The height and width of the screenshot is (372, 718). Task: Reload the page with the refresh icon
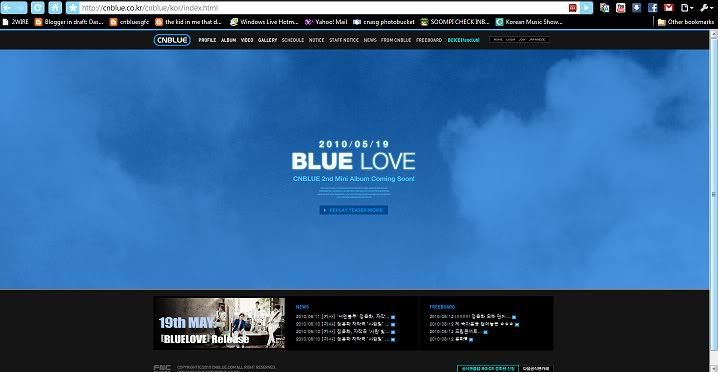[38, 7]
